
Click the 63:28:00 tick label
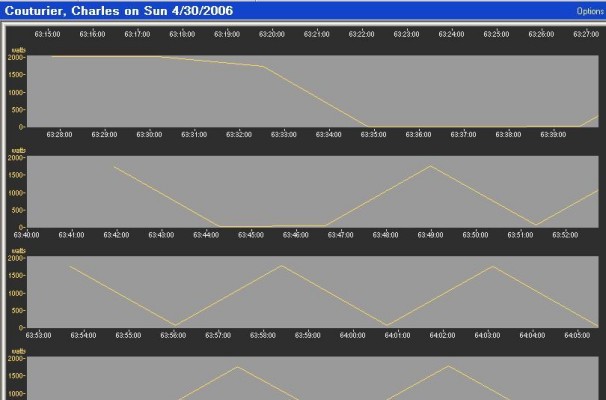pos(59,134)
